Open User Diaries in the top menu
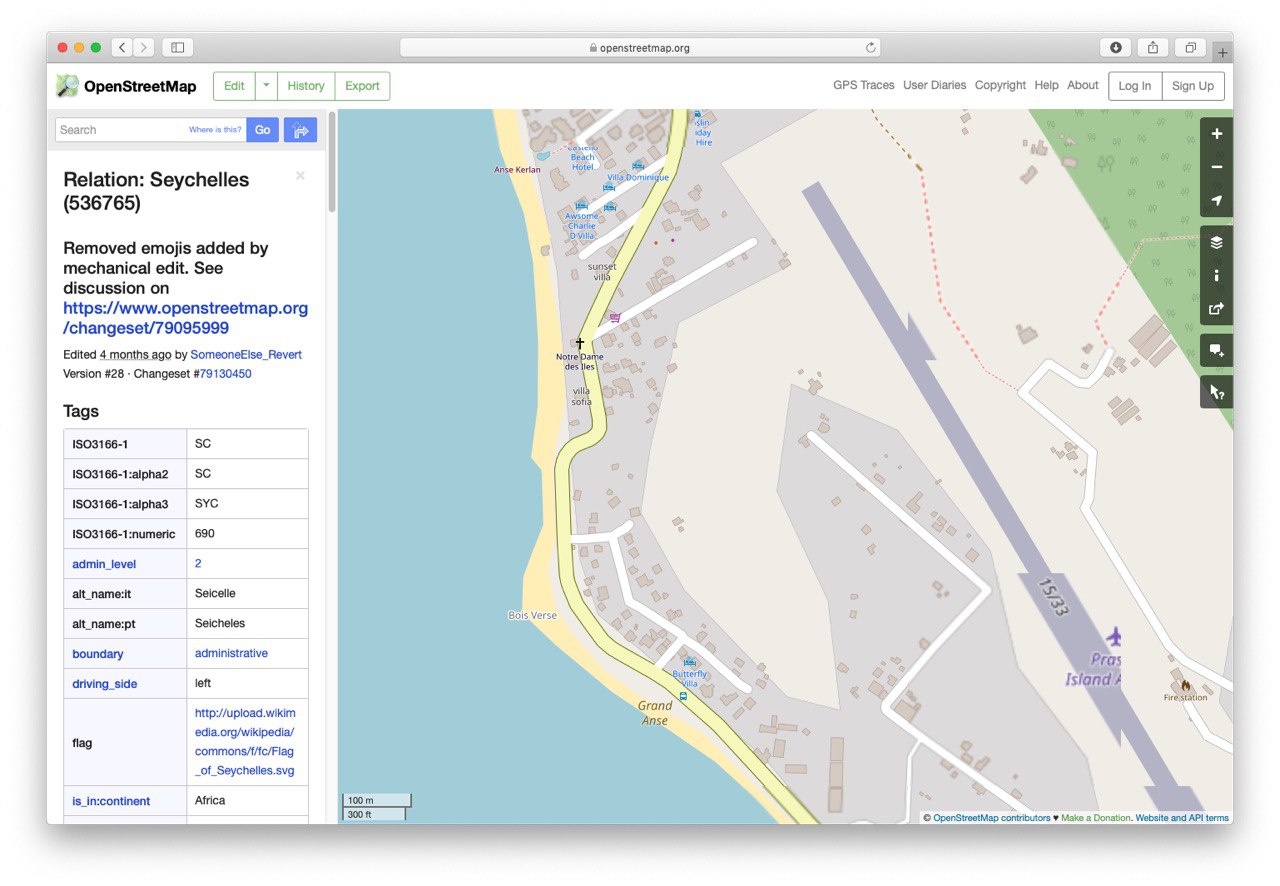1280x886 pixels. pos(934,85)
